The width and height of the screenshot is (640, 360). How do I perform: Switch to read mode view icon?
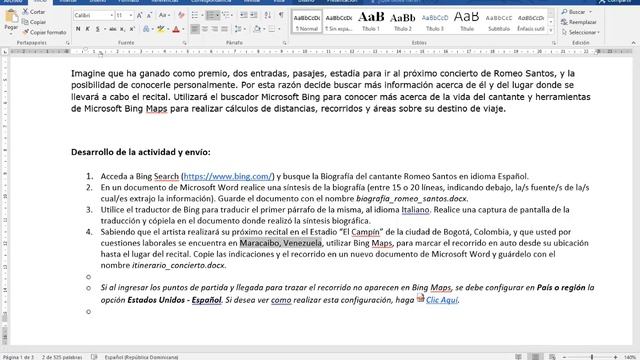pos(518,357)
